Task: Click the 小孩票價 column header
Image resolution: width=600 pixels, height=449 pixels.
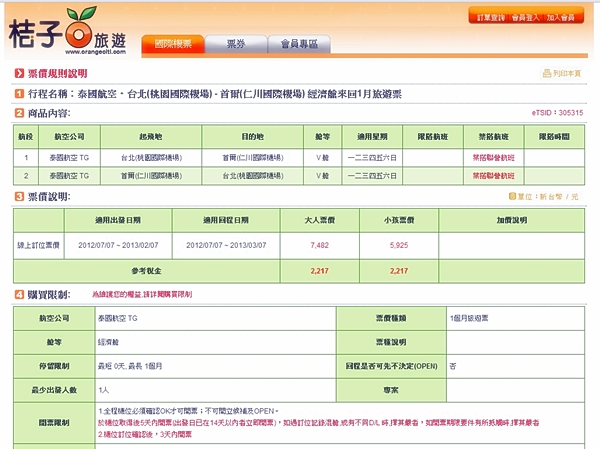Action: pyautogui.click(x=399, y=220)
